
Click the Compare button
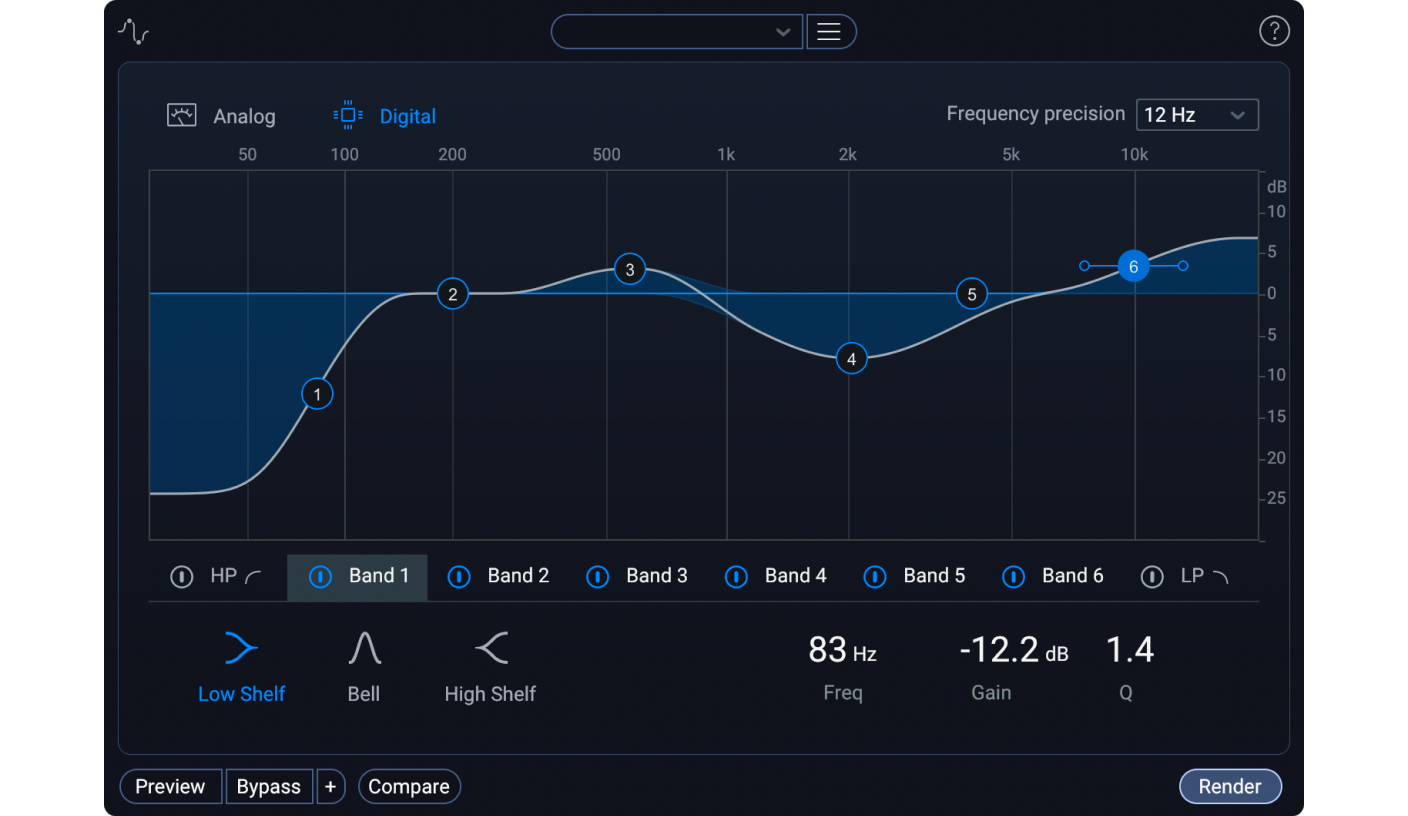[x=409, y=786]
